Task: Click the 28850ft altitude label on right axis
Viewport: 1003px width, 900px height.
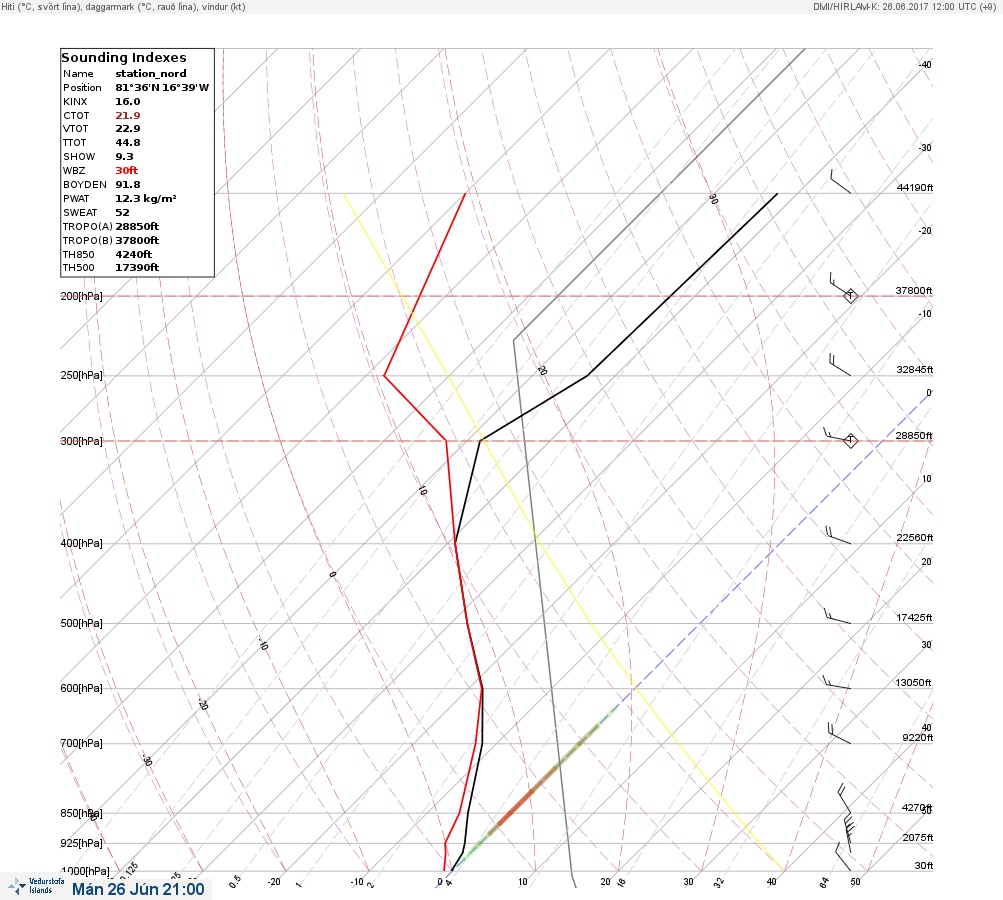Action: pos(914,436)
